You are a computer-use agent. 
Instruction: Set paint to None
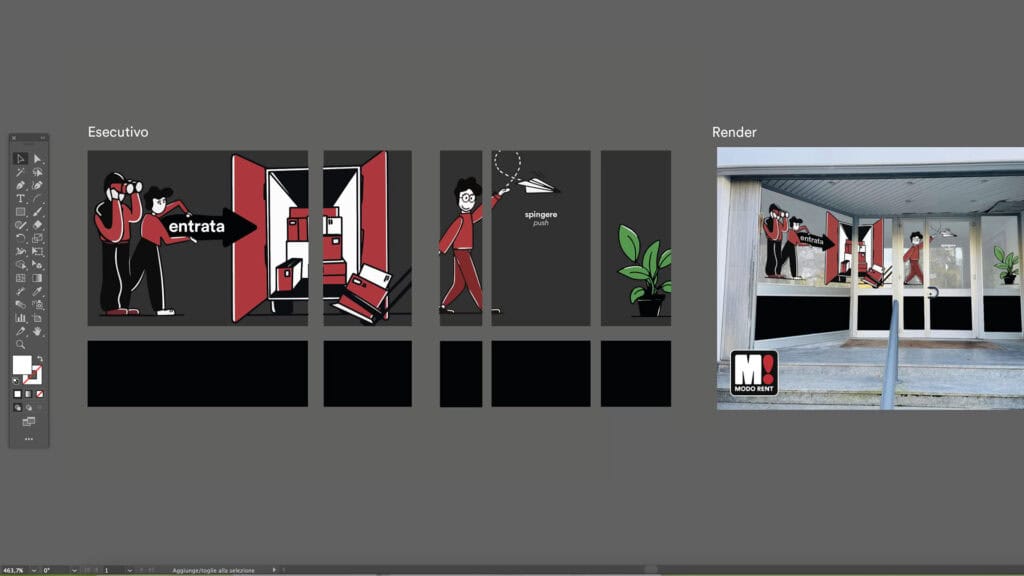point(40,393)
